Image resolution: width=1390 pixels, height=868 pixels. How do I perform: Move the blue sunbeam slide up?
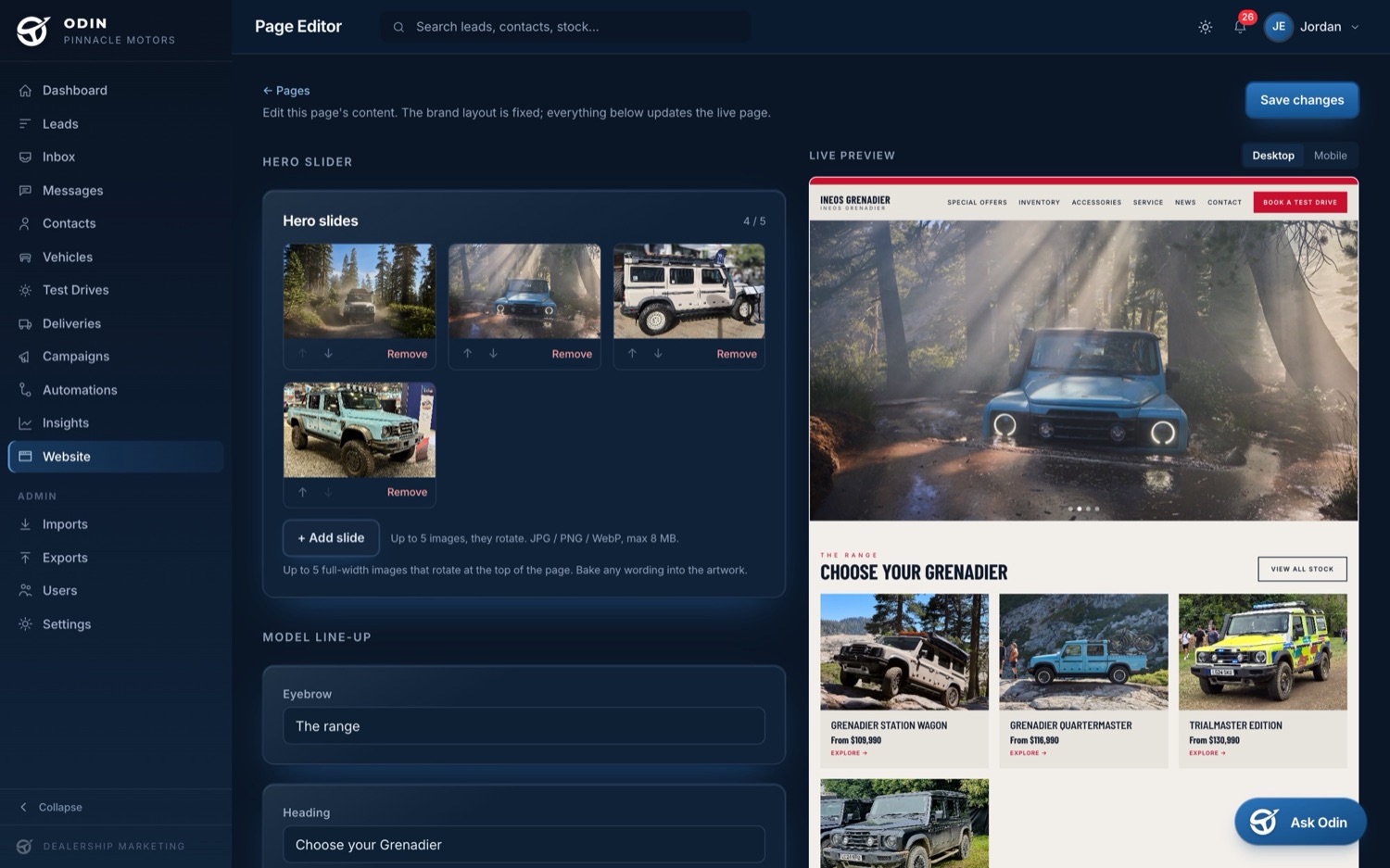click(x=467, y=354)
